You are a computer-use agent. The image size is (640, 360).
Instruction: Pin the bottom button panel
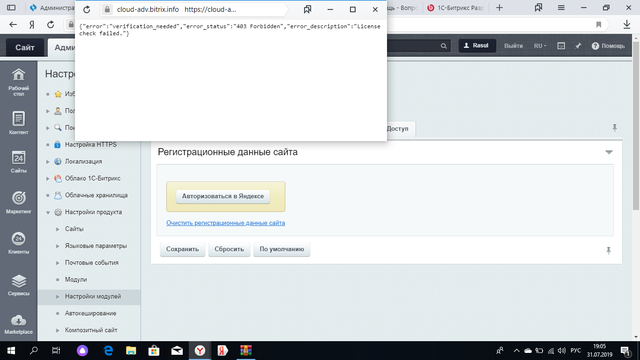point(609,251)
